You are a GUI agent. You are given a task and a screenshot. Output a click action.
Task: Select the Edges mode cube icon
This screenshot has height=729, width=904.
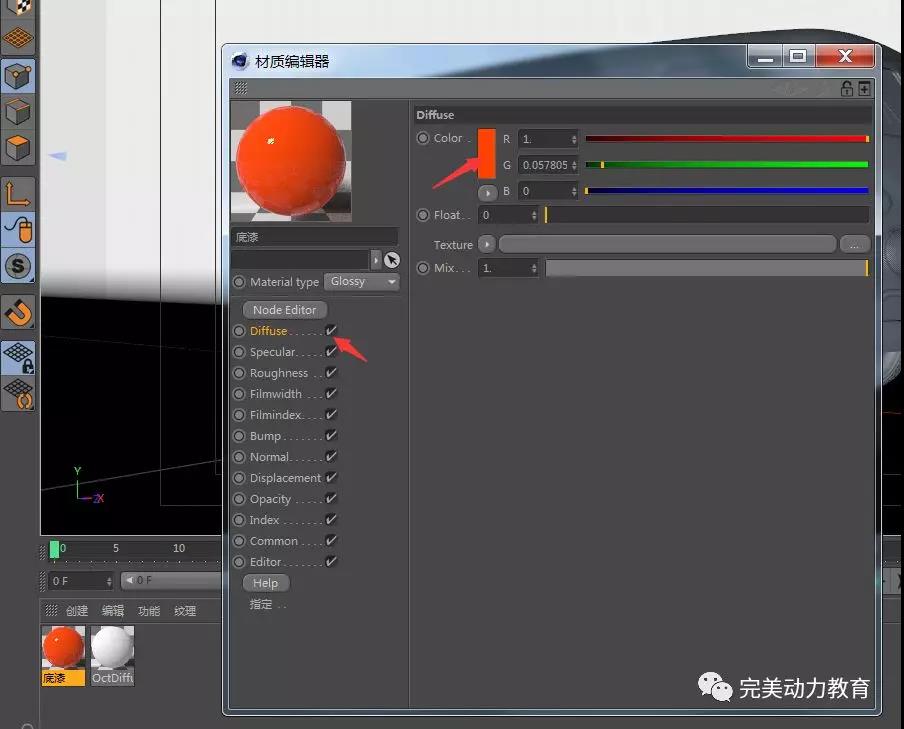[18, 112]
